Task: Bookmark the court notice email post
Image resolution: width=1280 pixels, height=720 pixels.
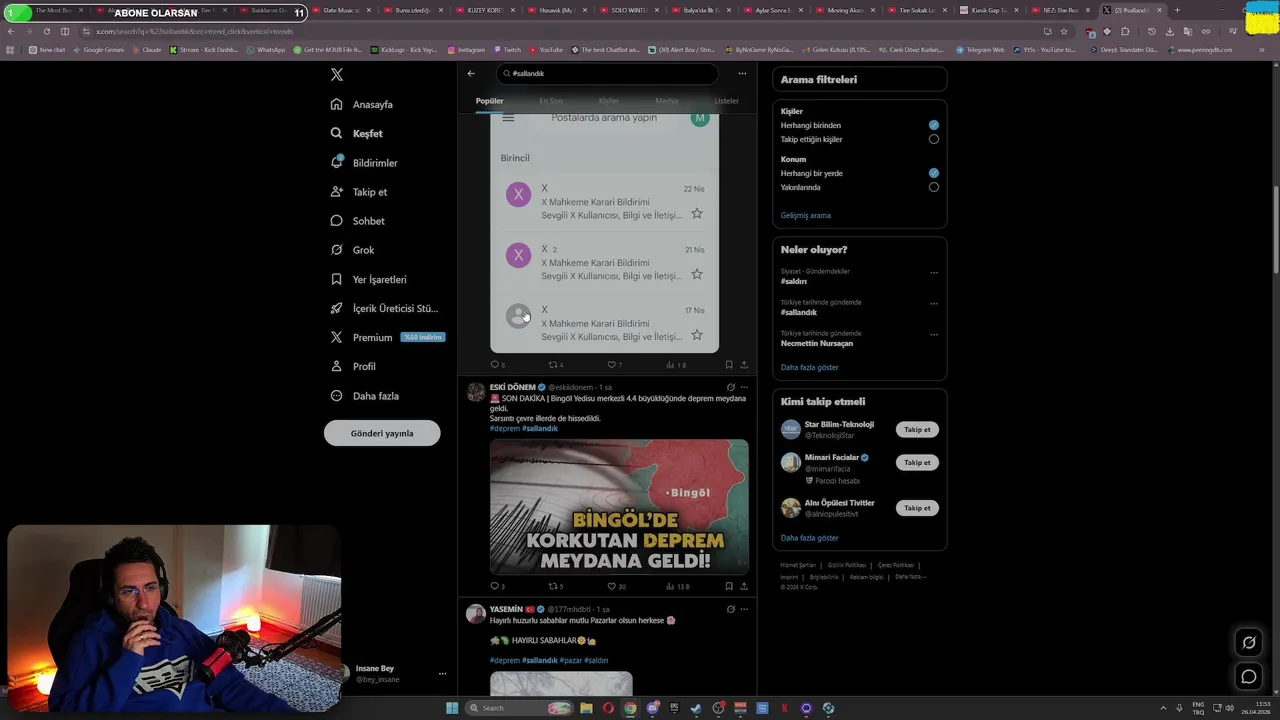Action: tap(729, 365)
